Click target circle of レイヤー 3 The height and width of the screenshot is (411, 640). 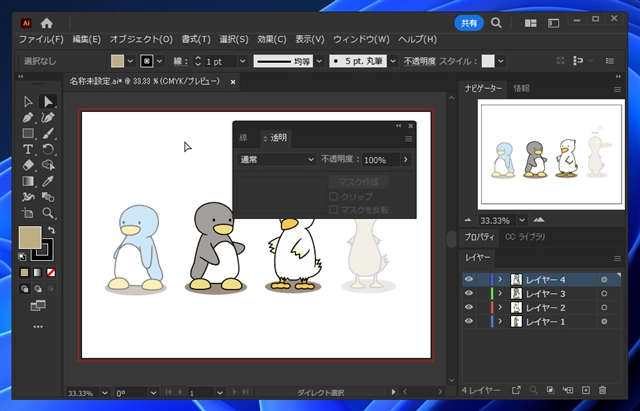(604, 294)
